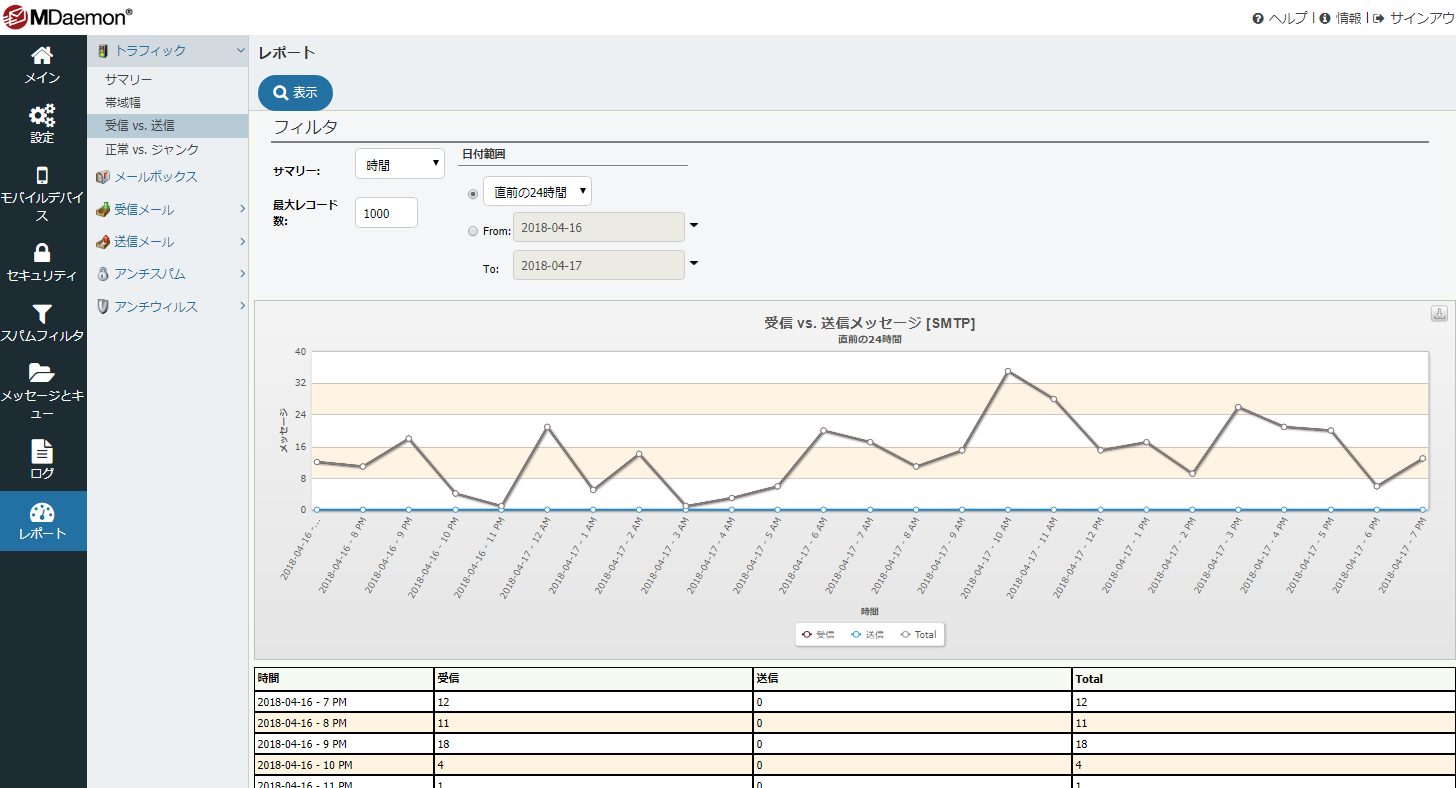Click the 表示 button

point(295,92)
